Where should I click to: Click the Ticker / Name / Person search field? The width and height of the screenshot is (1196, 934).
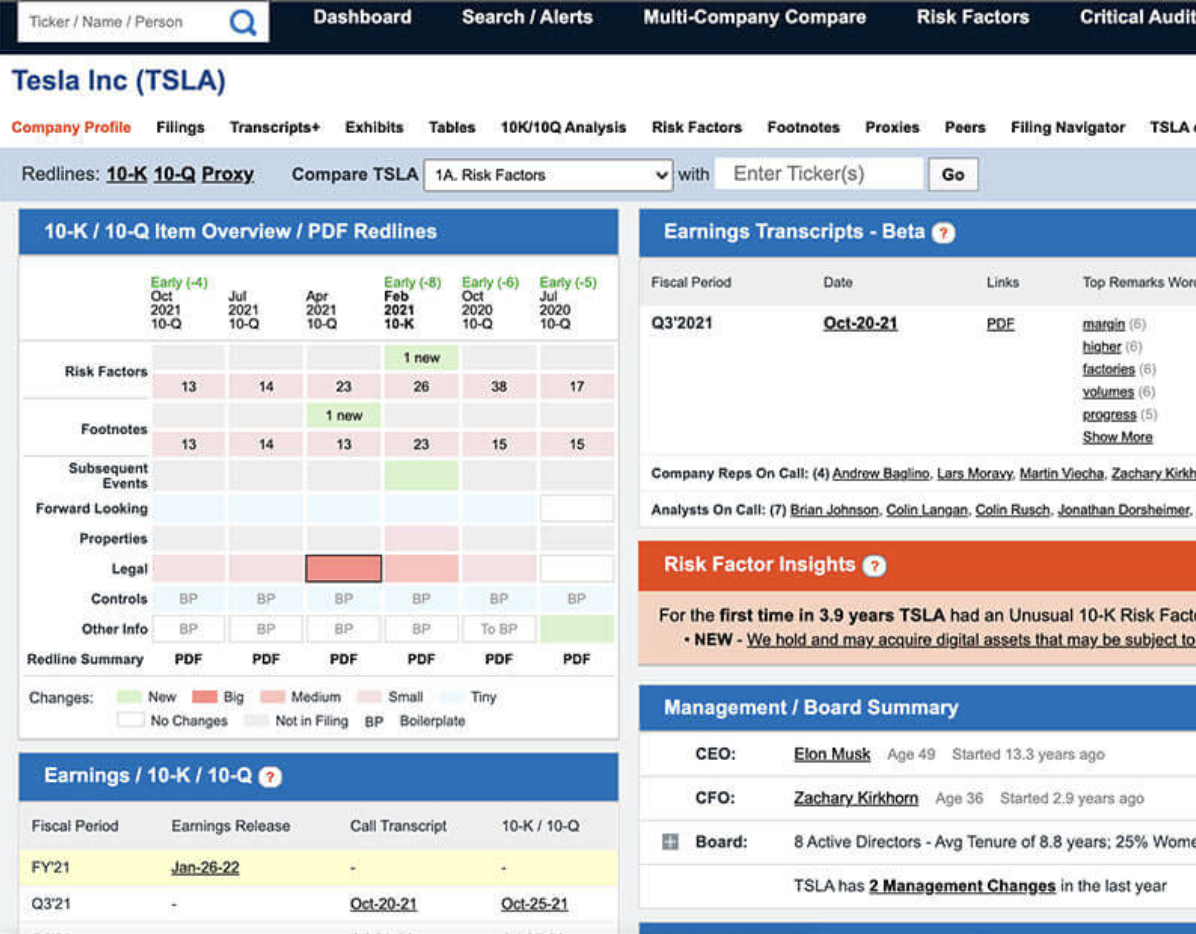point(122,22)
